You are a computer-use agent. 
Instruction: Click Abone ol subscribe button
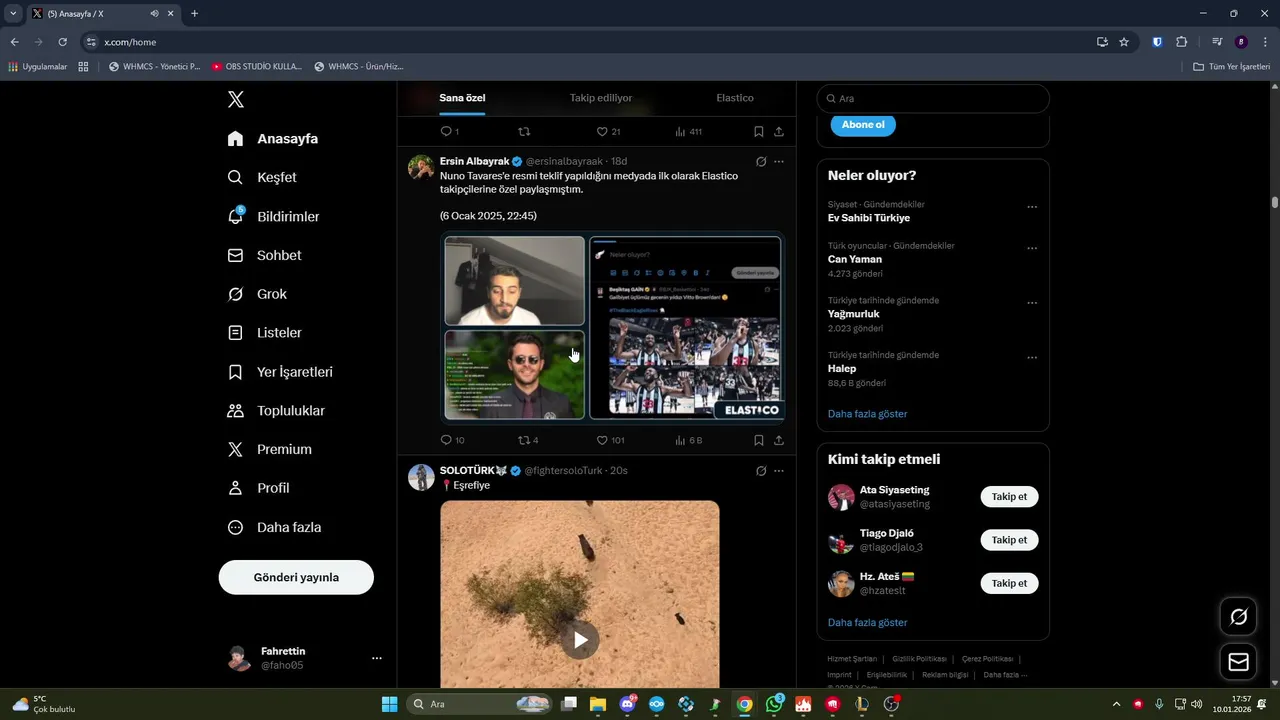coord(863,125)
